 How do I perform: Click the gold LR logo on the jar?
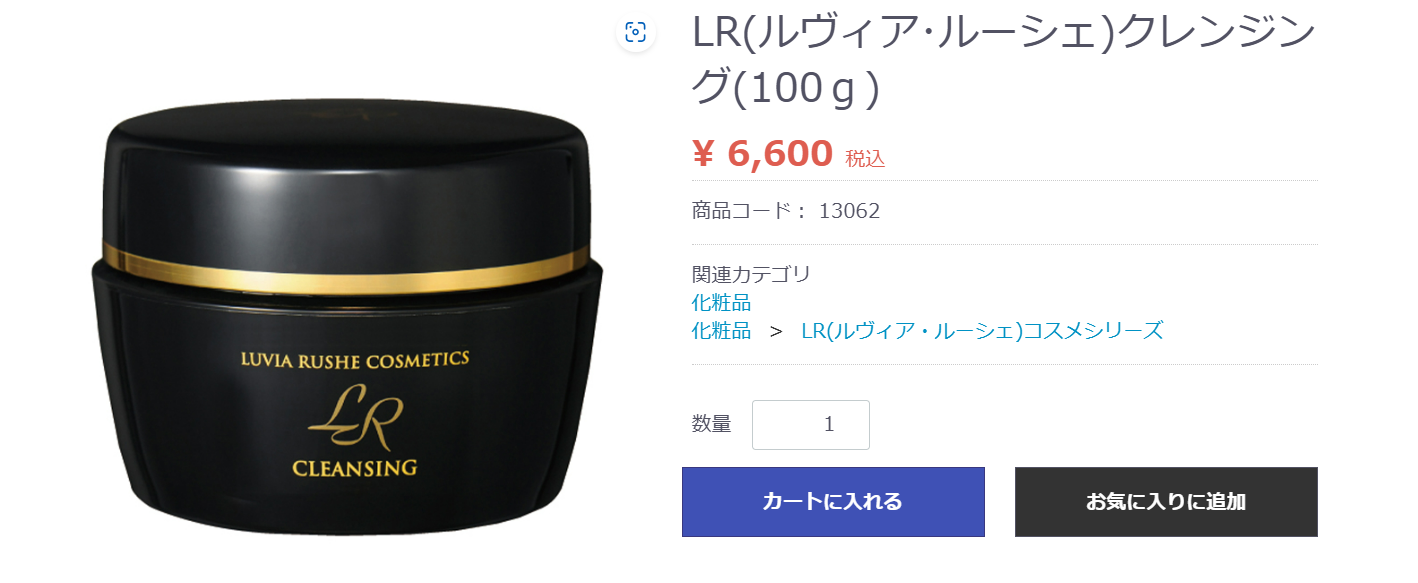(355, 418)
